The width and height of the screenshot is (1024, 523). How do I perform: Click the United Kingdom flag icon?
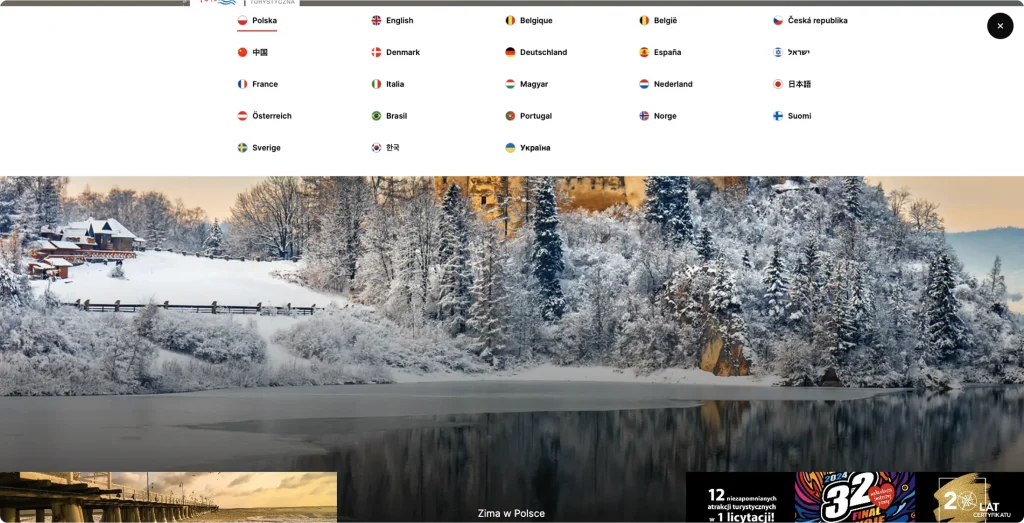(x=376, y=20)
